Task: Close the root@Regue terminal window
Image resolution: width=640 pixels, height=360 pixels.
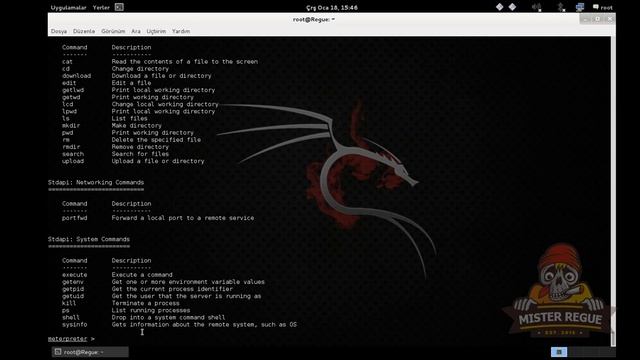Action: coord(610,19)
